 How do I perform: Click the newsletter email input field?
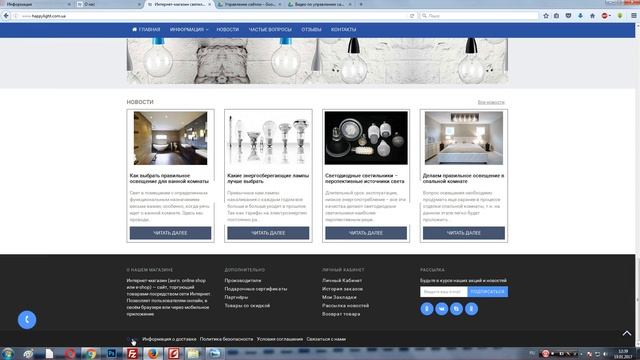tap(444, 292)
